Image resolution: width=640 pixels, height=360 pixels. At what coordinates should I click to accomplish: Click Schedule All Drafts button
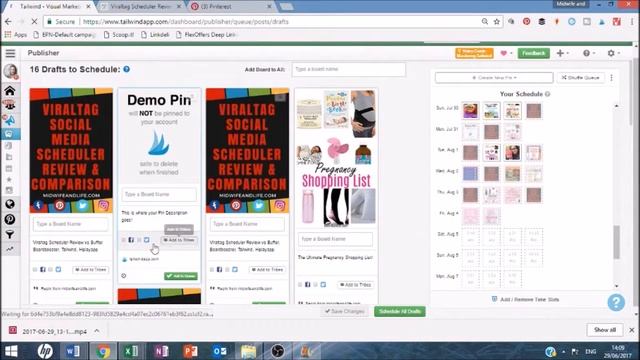(400, 311)
